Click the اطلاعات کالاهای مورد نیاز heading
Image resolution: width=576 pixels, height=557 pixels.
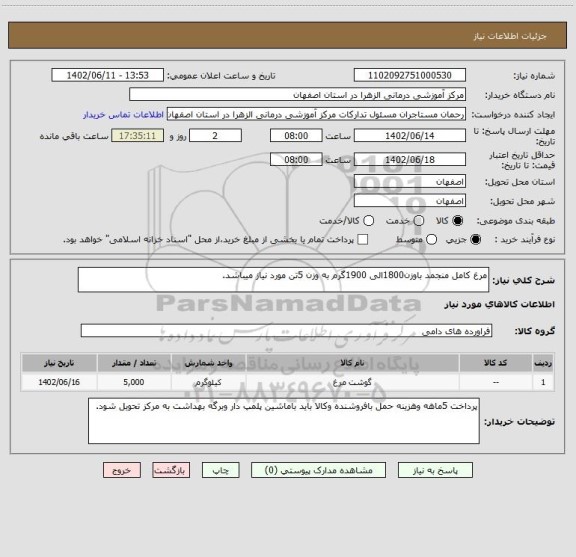[x=500, y=305]
